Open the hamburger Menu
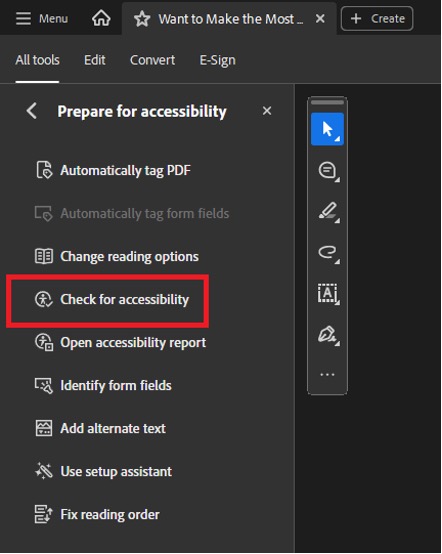 (42, 18)
